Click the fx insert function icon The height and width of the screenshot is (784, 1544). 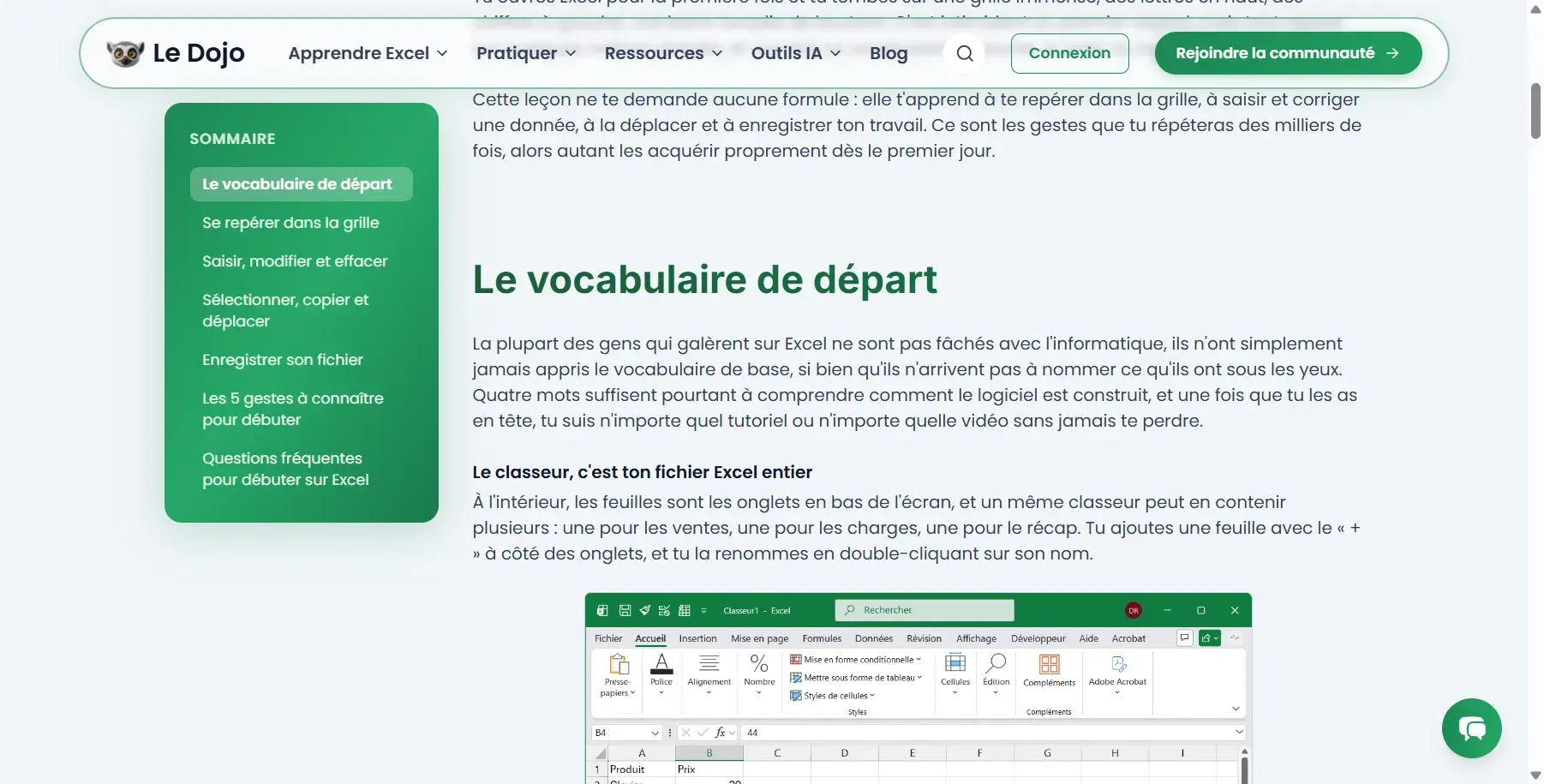coord(721,733)
